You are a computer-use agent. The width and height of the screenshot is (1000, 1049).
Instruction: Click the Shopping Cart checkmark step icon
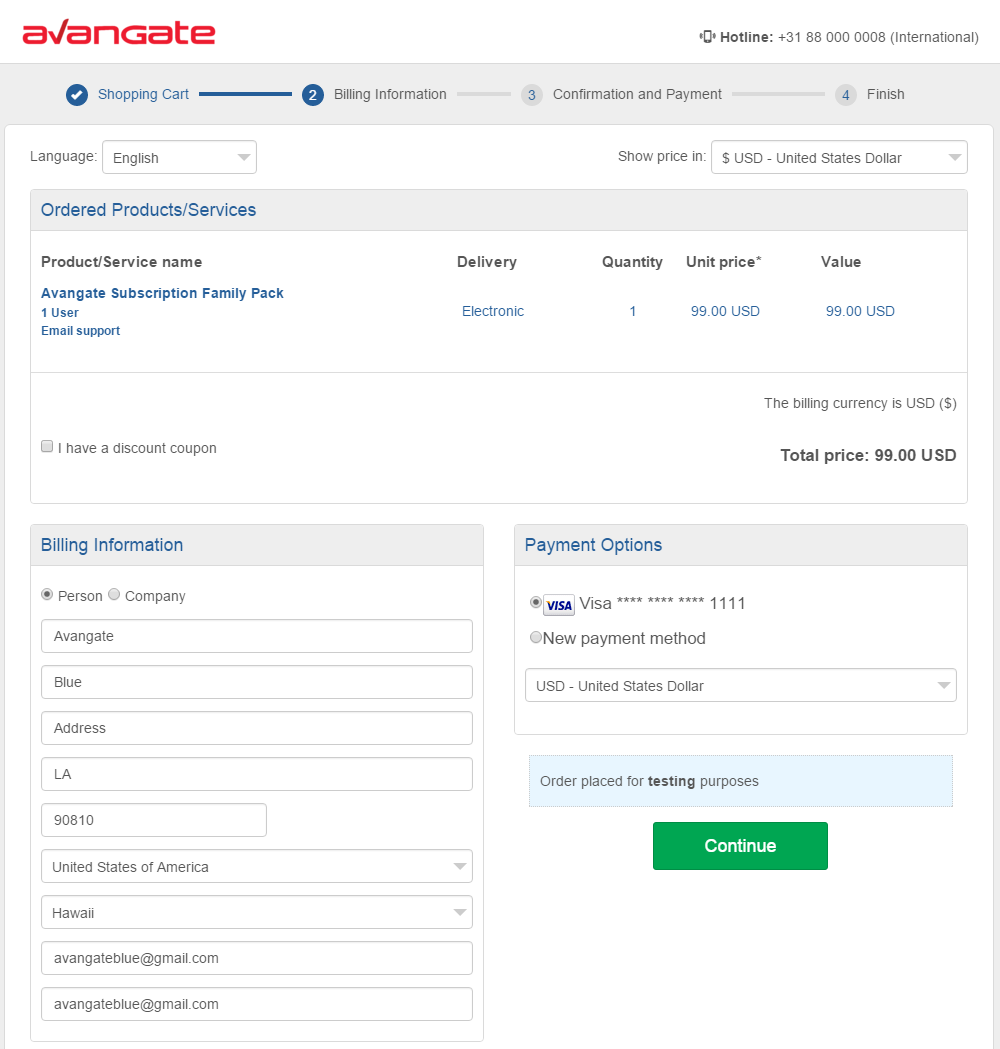tap(77, 95)
